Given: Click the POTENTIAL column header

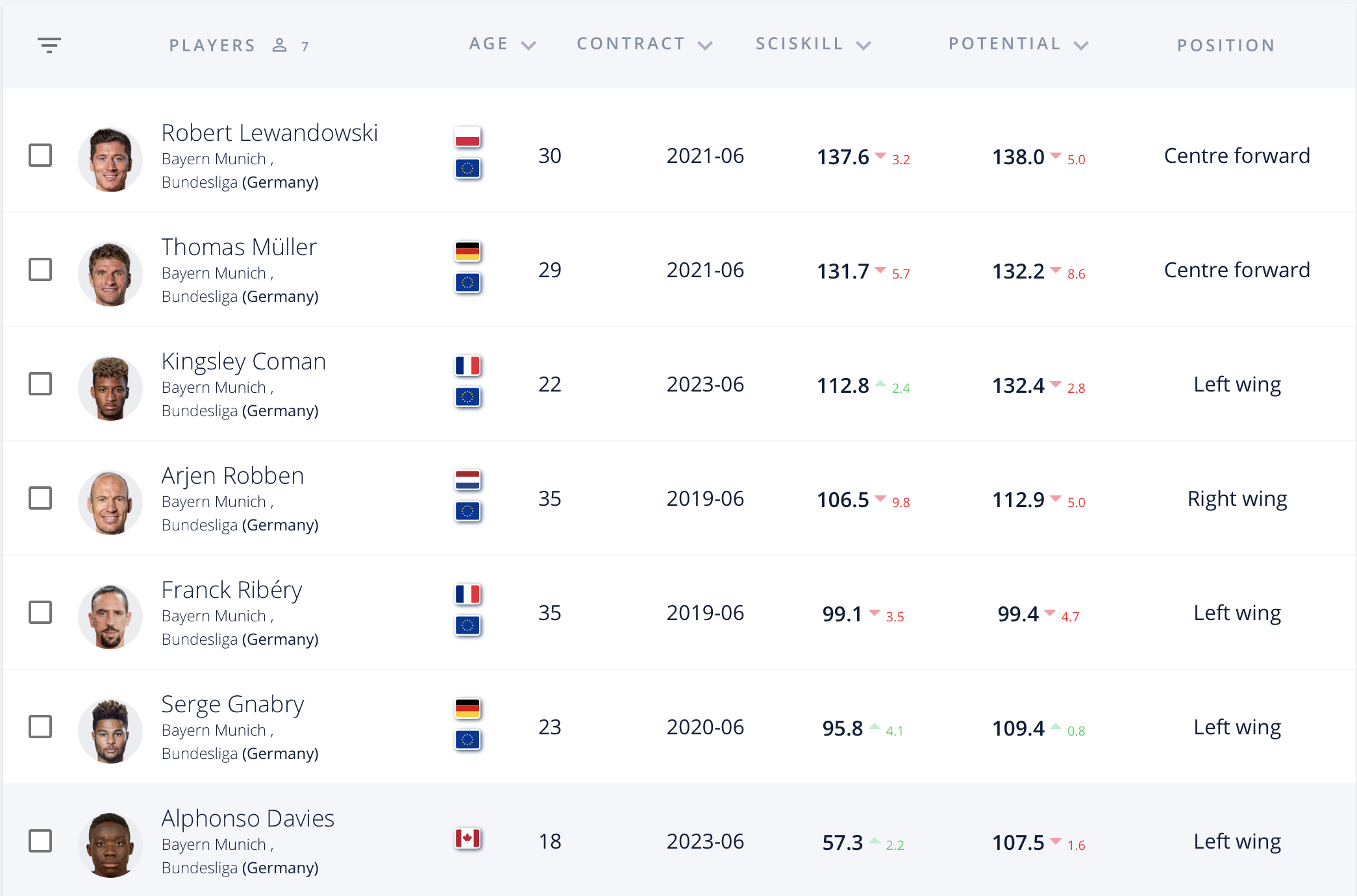Looking at the screenshot, I should point(1004,44).
